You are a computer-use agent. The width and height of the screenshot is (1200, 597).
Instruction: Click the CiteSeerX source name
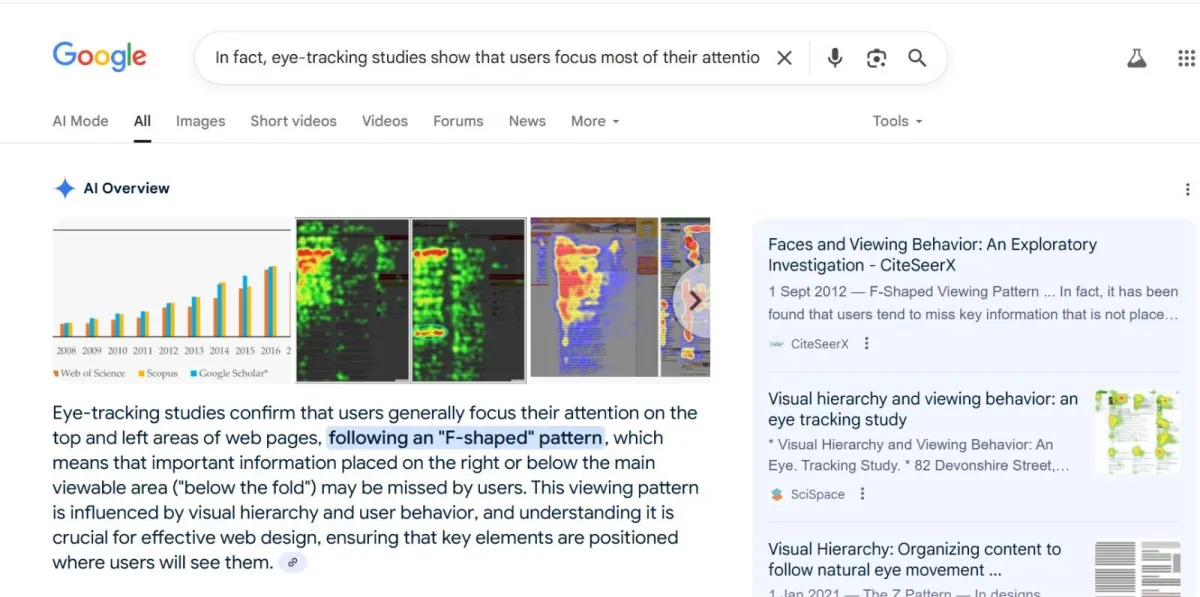click(820, 343)
